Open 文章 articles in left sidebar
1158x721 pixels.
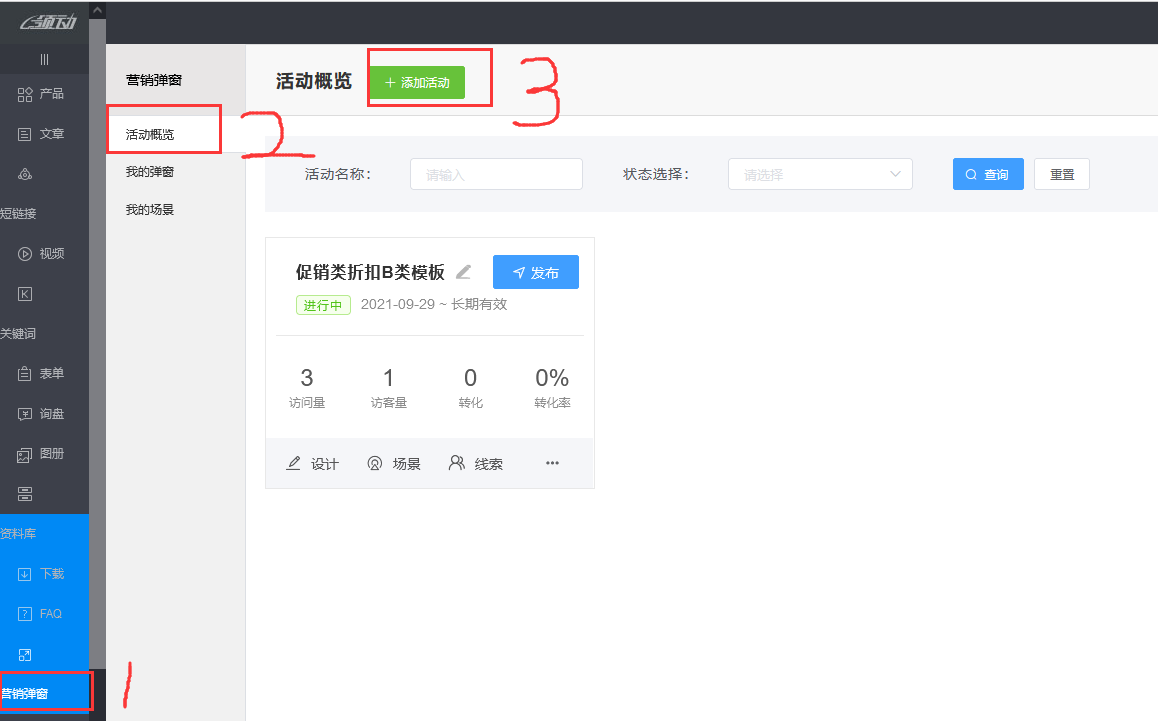point(42,134)
